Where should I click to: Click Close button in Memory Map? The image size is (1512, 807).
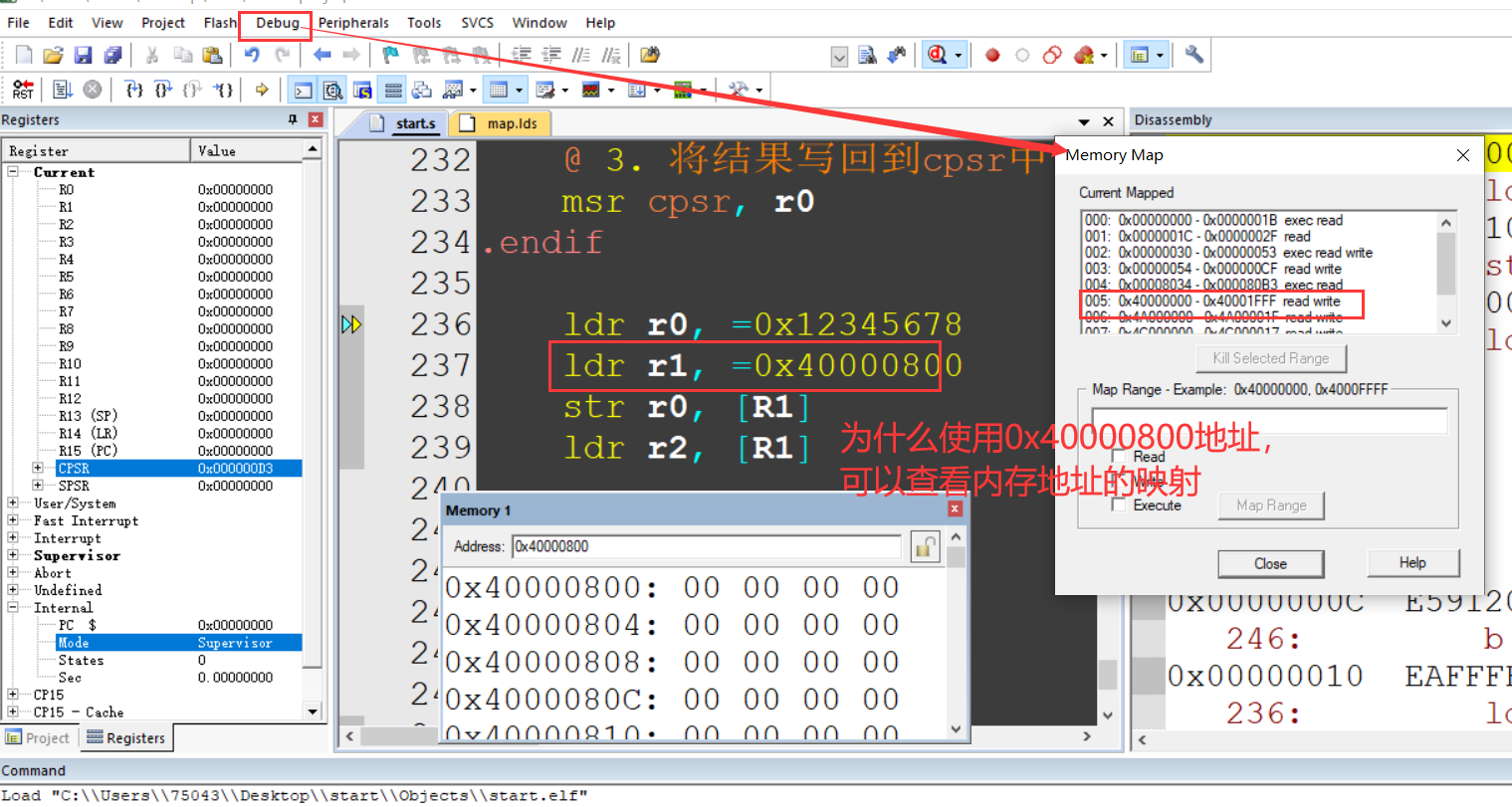(1270, 563)
